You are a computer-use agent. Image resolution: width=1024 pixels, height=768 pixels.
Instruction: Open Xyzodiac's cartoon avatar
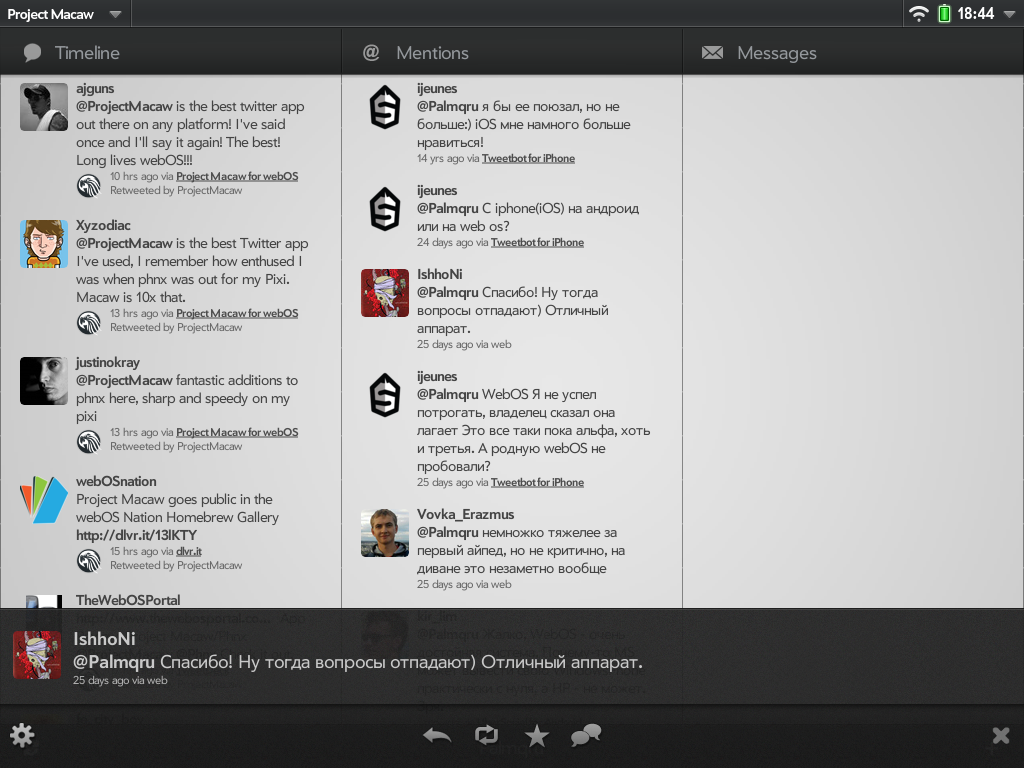(44, 244)
